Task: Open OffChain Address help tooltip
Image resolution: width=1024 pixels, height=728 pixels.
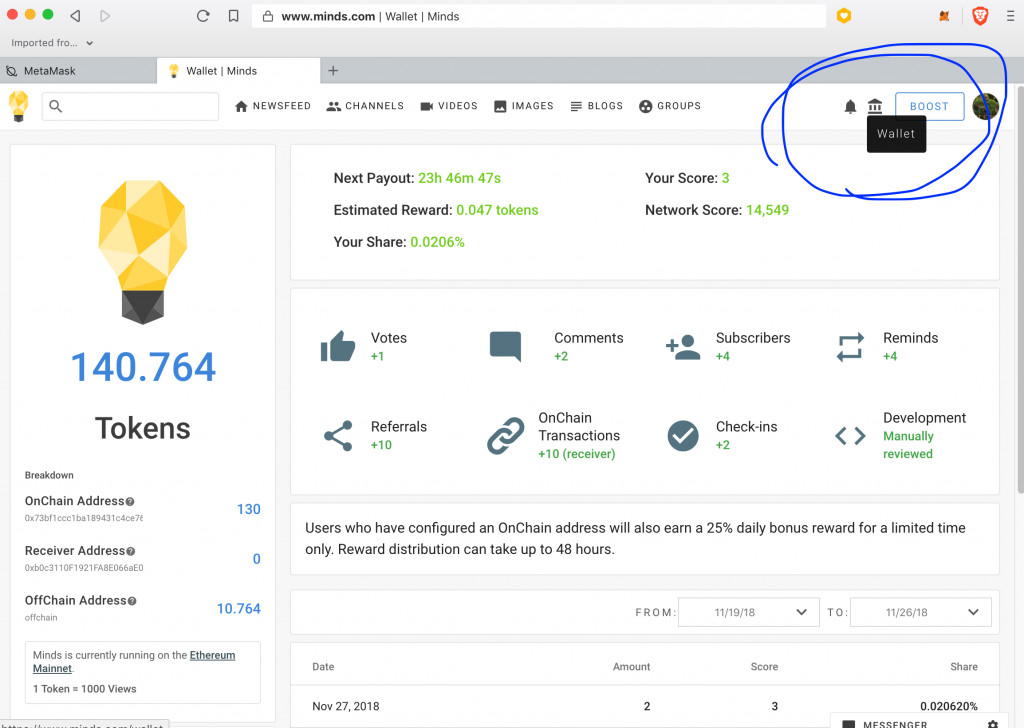Action: (132, 601)
